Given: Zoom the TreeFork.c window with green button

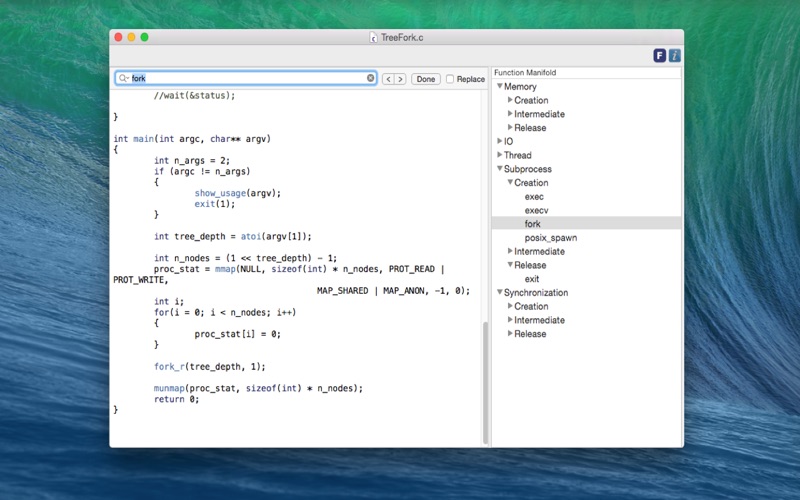Looking at the screenshot, I should 144,37.
